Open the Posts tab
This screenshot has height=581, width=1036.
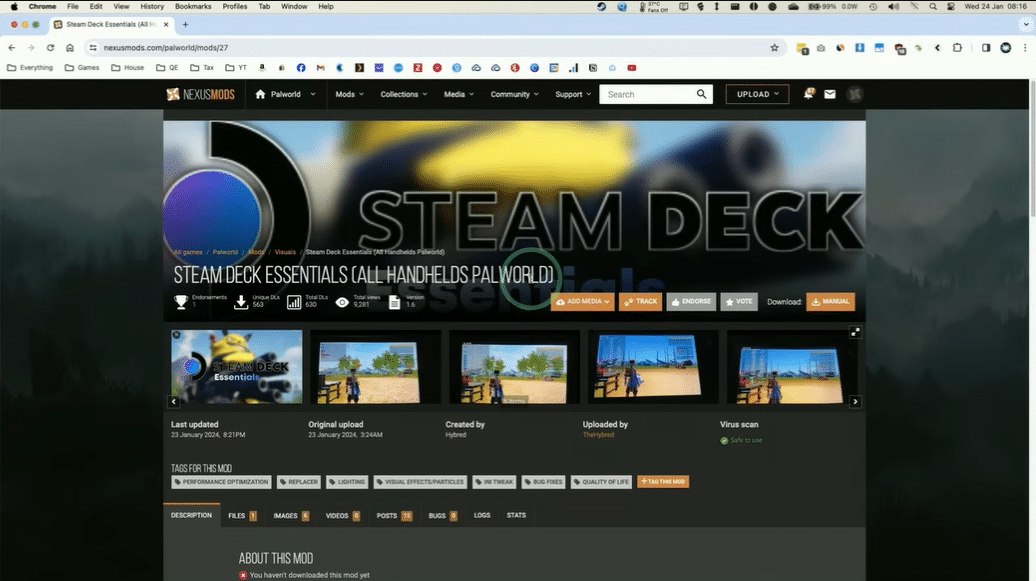[393, 515]
